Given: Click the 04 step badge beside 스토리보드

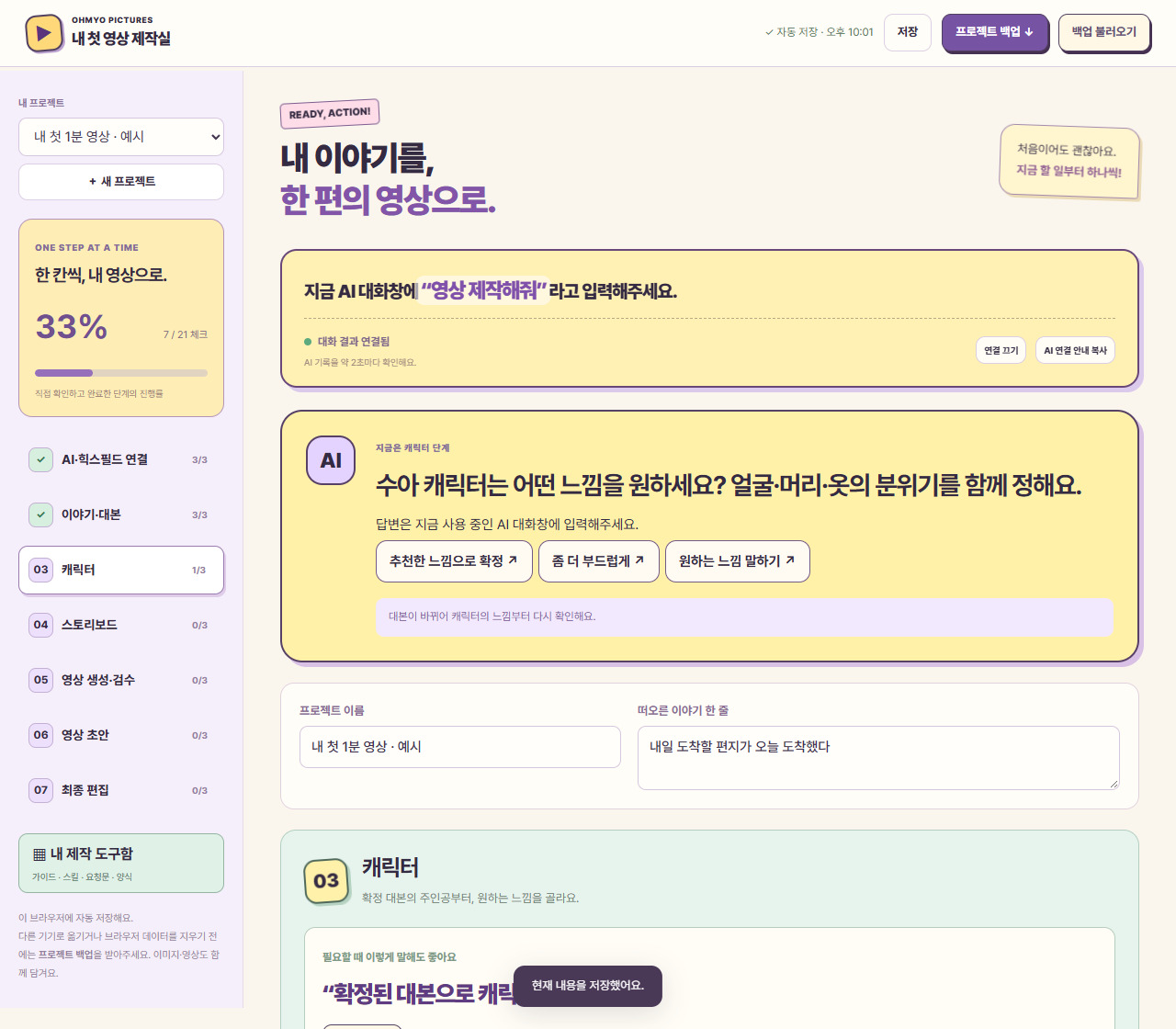Looking at the screenshot, I should (40, 625).
